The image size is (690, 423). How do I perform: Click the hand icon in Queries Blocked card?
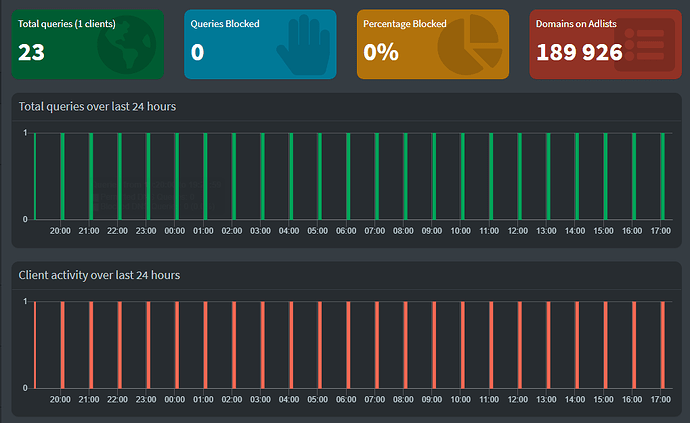[x=304, y=44]
